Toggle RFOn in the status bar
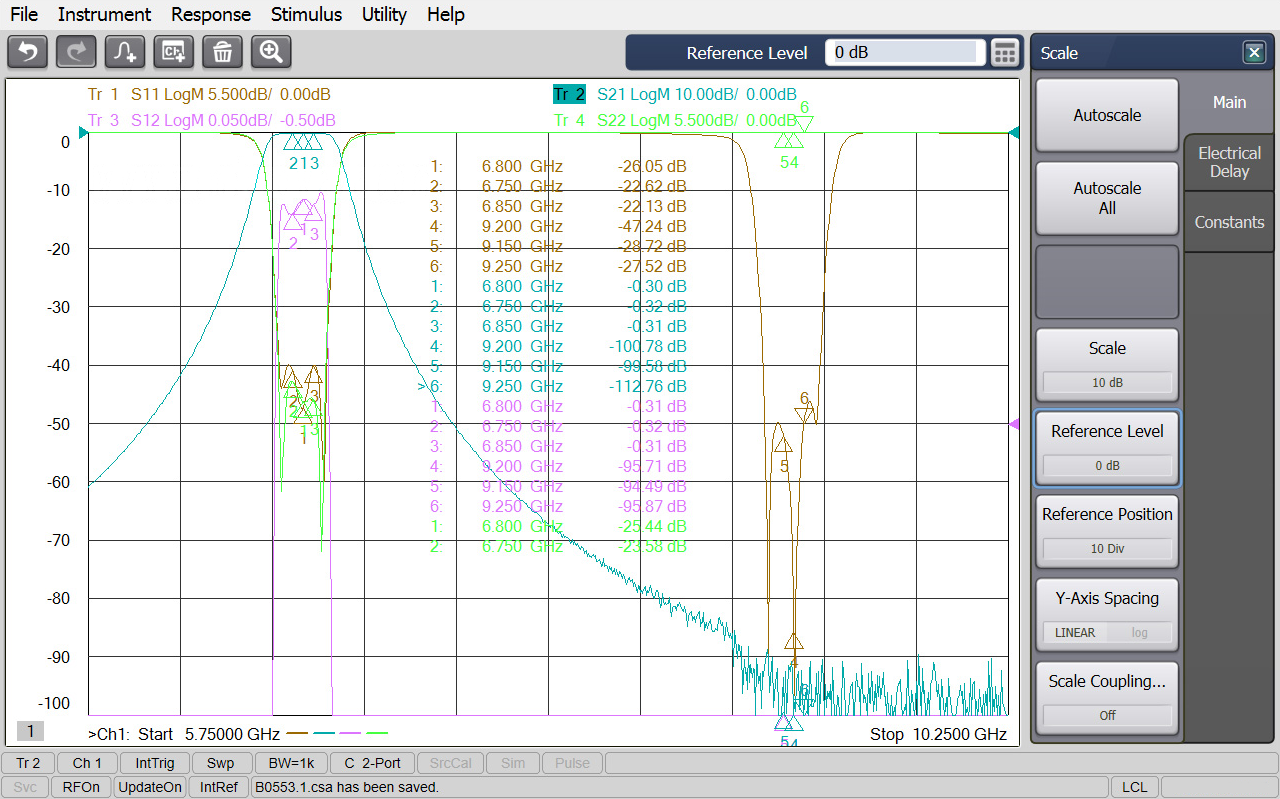Viewport: 1280px width, 799px height. pyautogui.click(x=81, y=787)
